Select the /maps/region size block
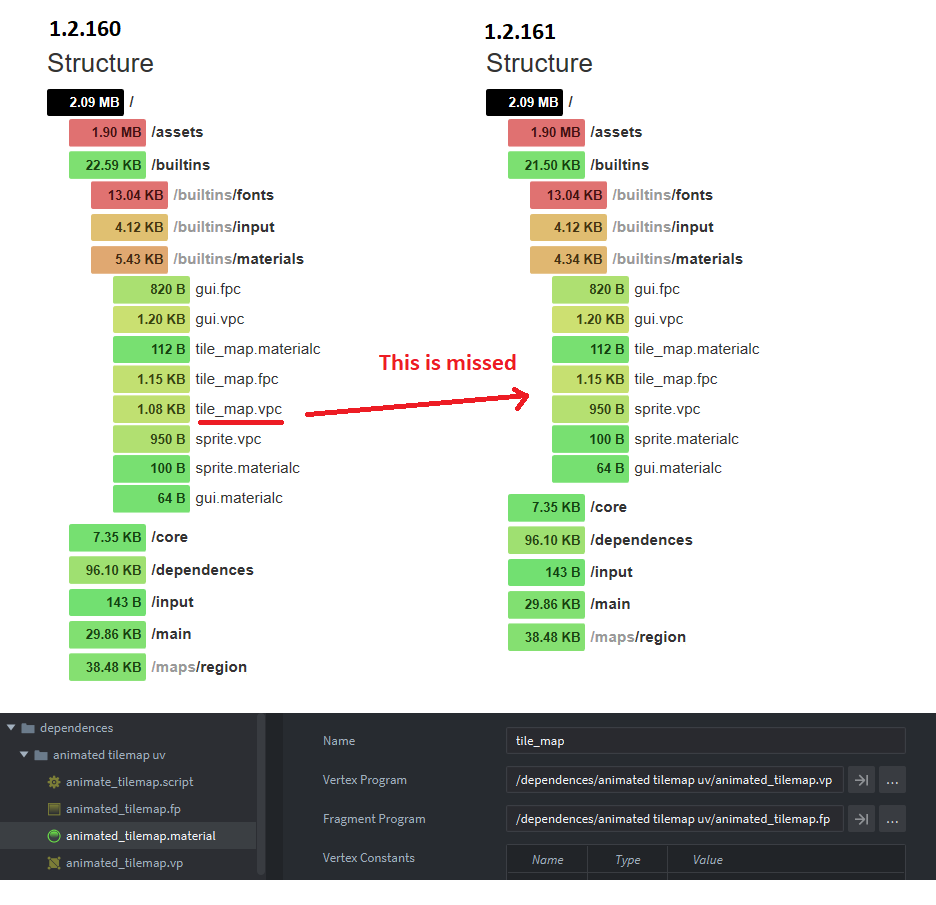936x905 pixels. click(107, 666)
